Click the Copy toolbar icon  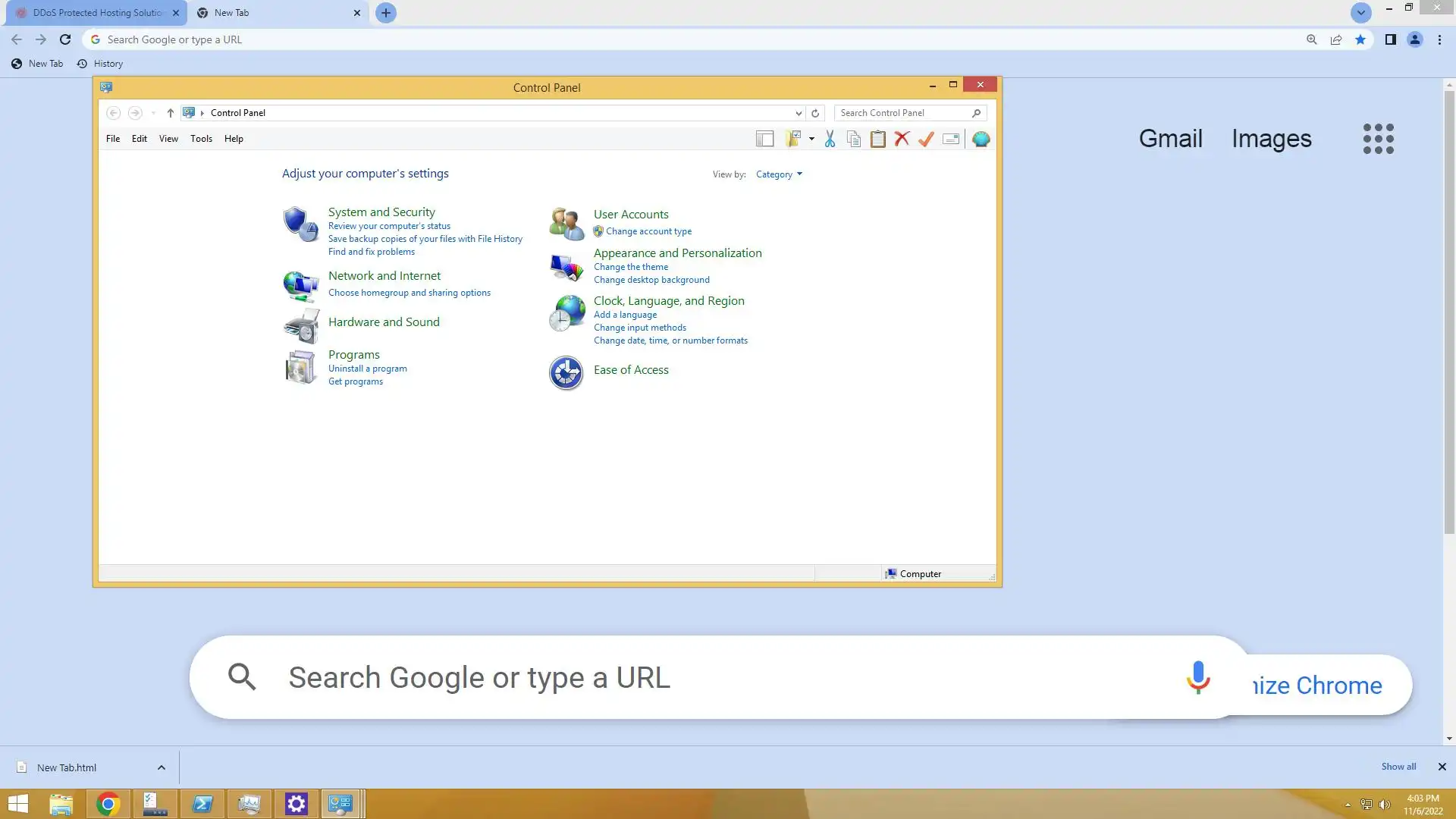(854, 139)
